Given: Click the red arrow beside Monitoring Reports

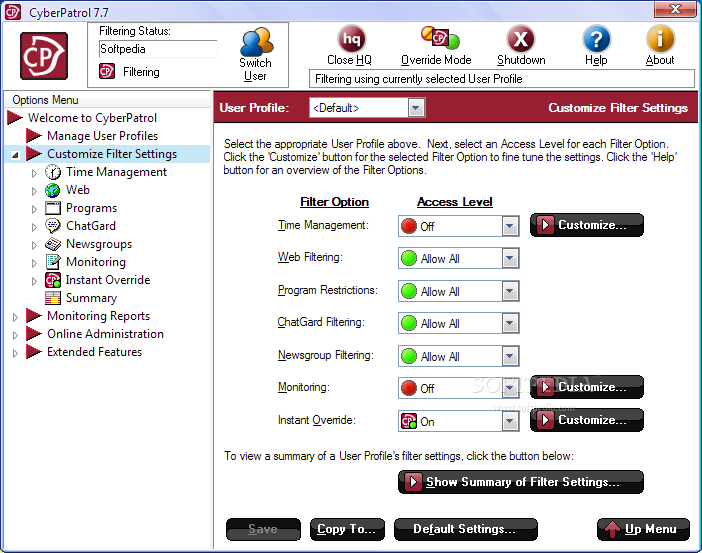Looking at the screenshot, I should (x=34, y=316).
